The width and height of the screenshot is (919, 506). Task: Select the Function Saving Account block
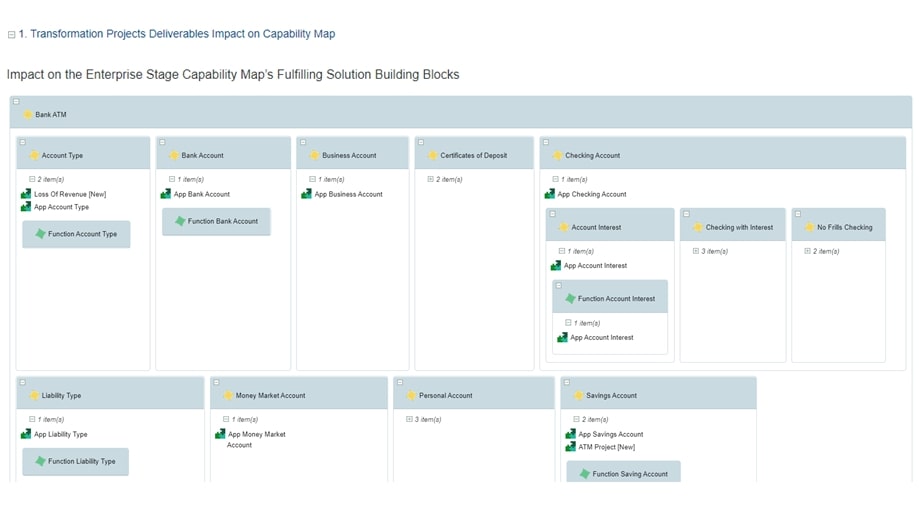(x=623, y=474)
